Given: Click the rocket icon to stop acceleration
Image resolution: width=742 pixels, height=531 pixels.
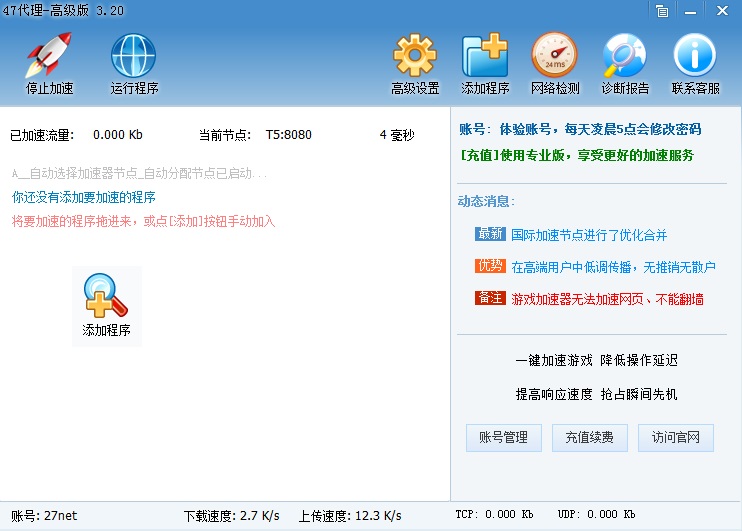Looking at the screenshot, I should coord(49,58).
